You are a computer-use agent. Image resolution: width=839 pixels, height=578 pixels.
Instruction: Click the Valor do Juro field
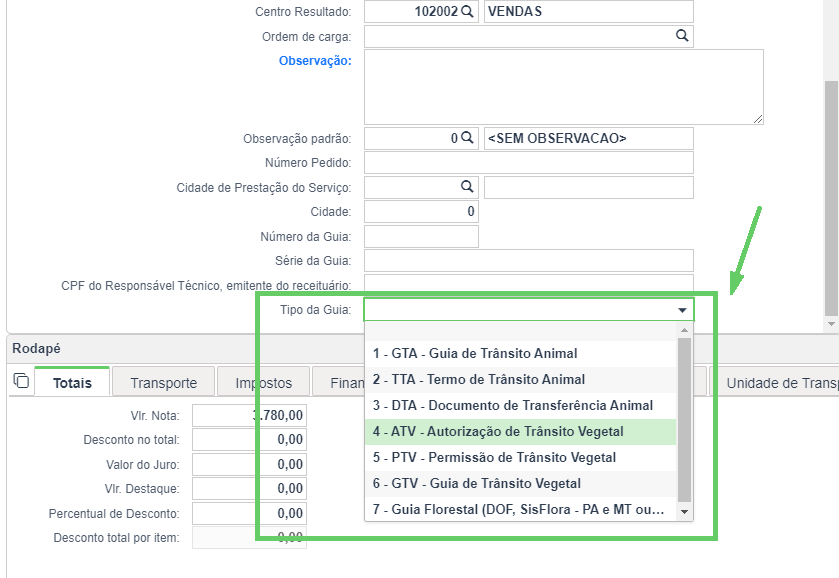(x=249, y=465)
